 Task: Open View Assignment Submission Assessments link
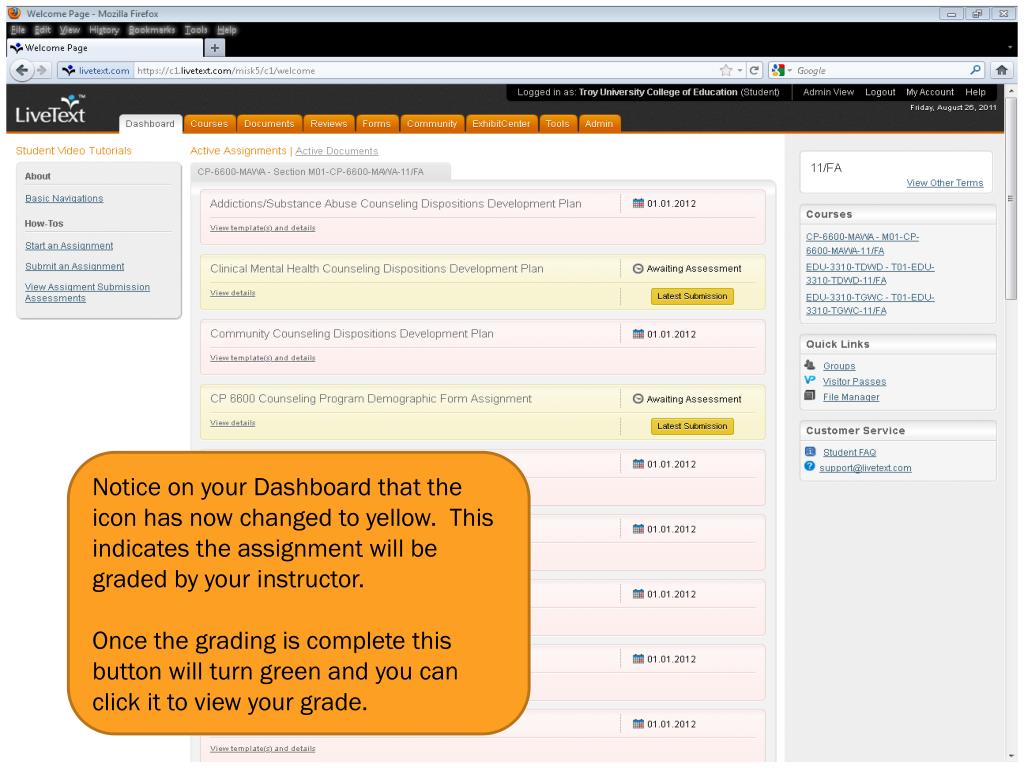[87, 293]
